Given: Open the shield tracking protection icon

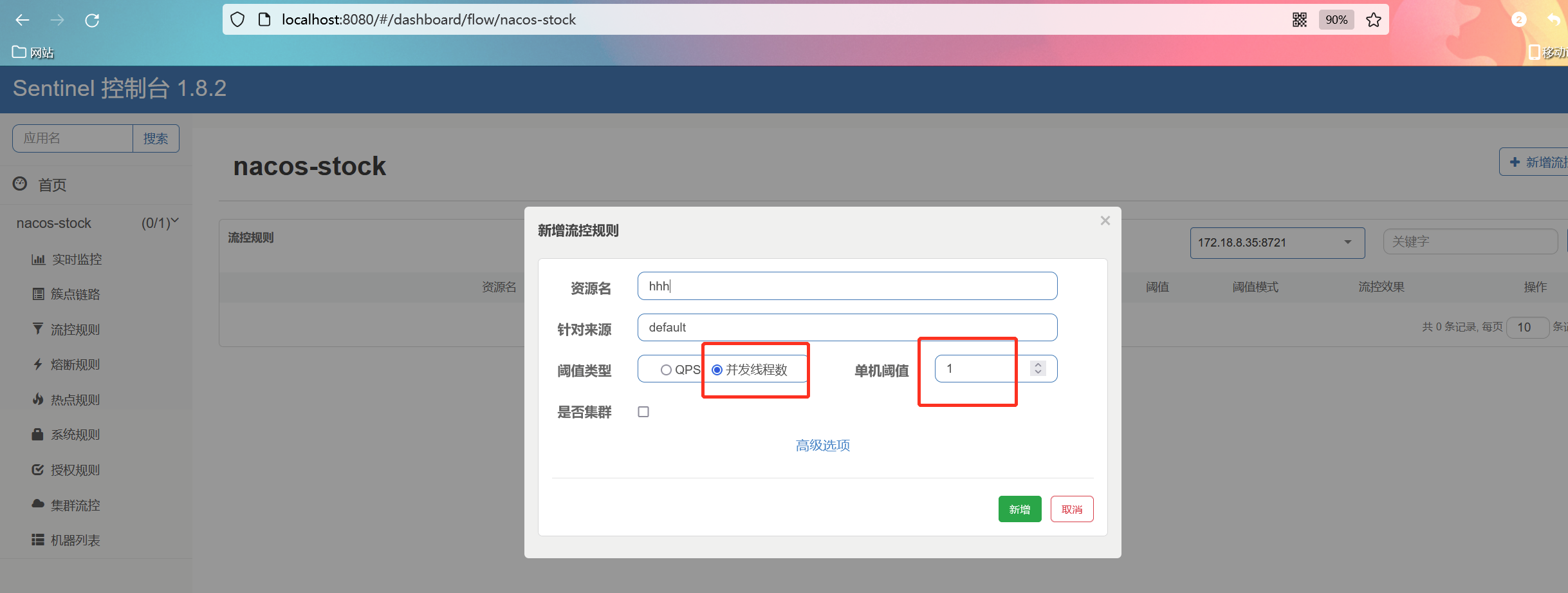Looking at the screenshot, I should coord(237,19).
